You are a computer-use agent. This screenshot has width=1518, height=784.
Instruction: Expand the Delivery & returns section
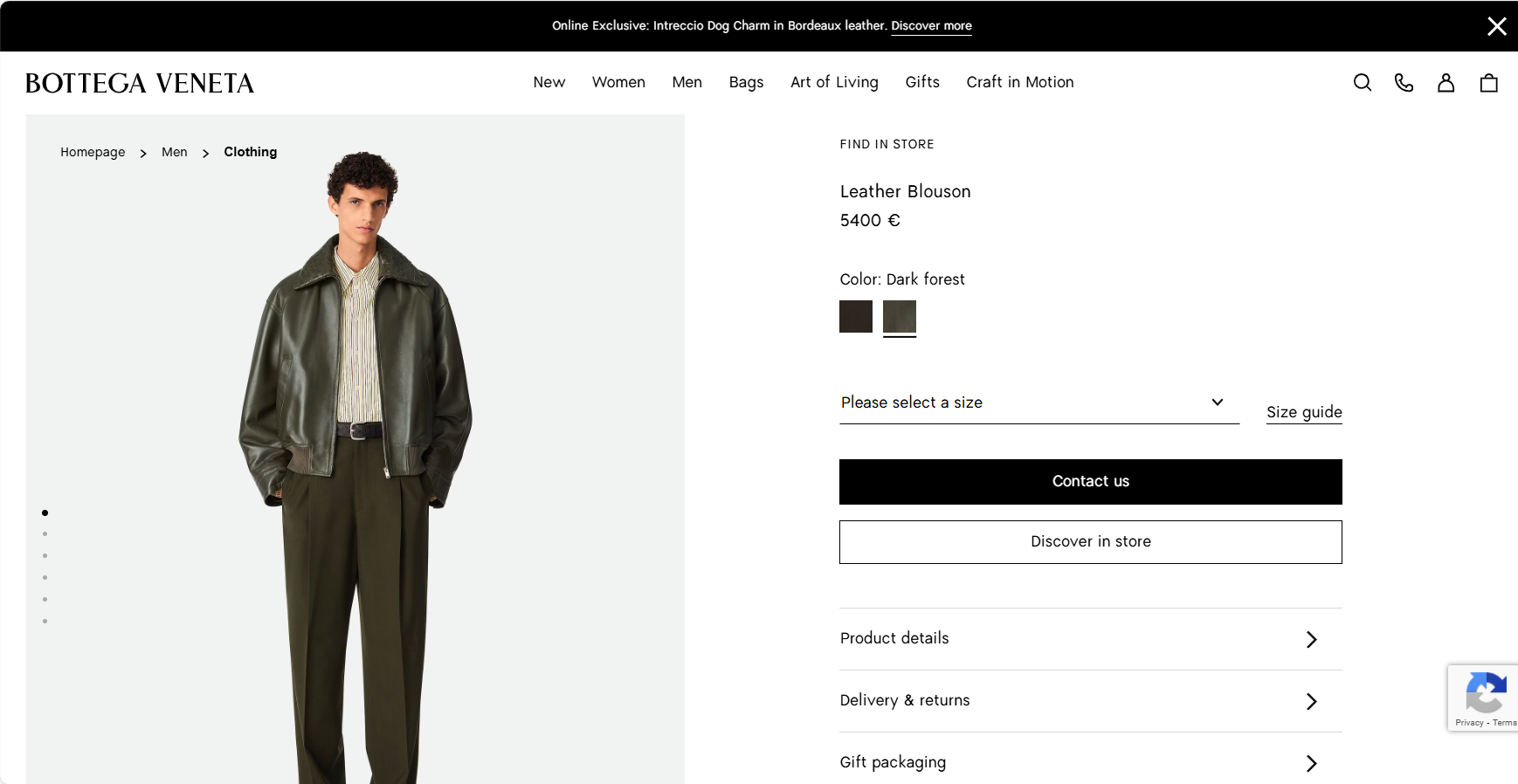[1090, 701]
